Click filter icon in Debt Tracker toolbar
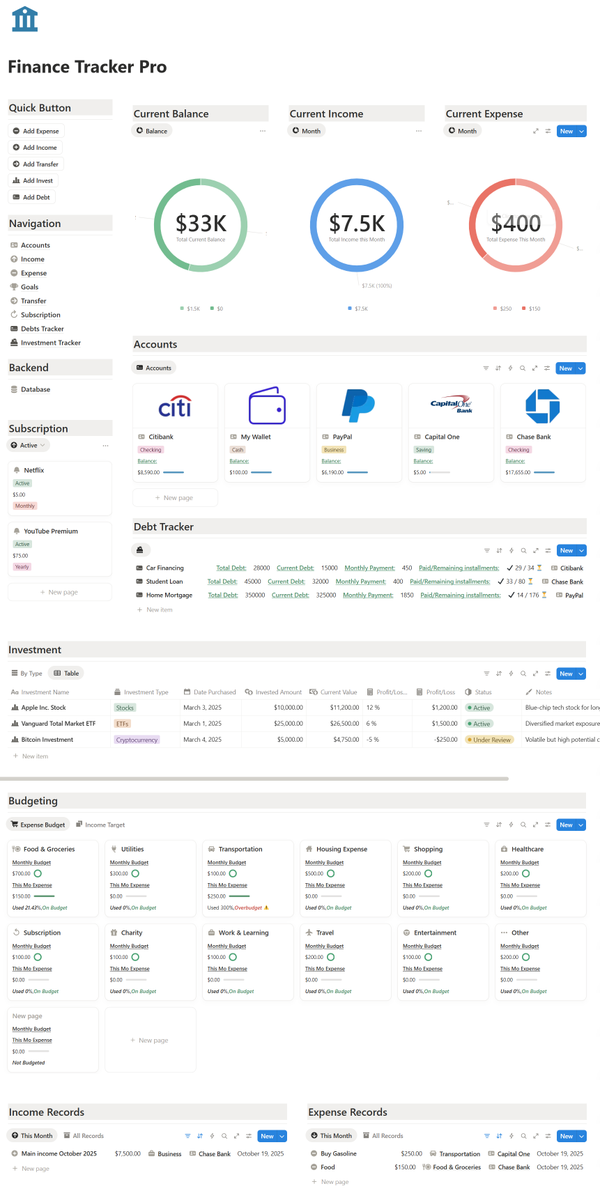This screenshot has width=600, height=1200. click(x=487, y=550)
